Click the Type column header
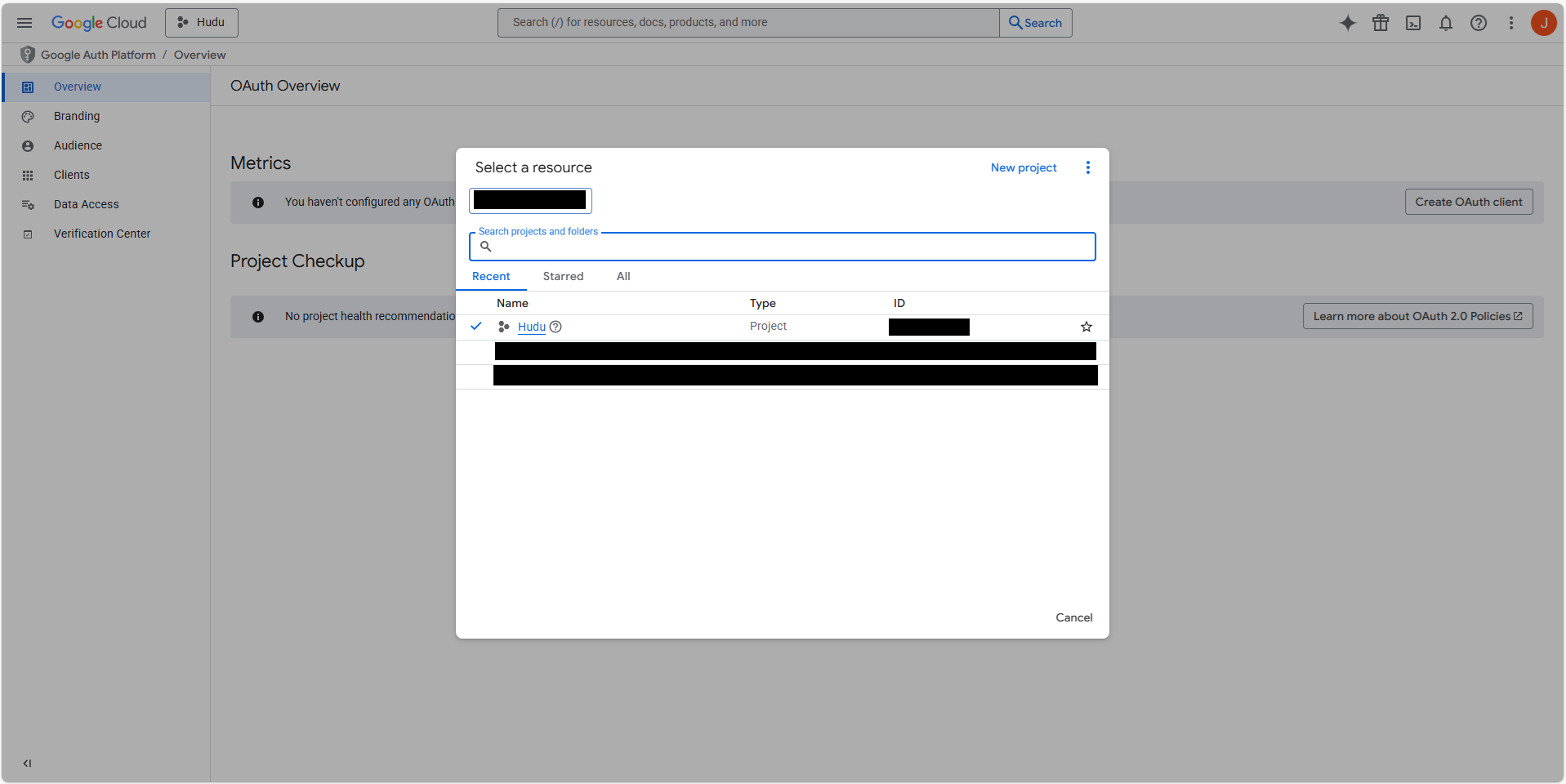1566x784 pixels. tap(763, 303)
